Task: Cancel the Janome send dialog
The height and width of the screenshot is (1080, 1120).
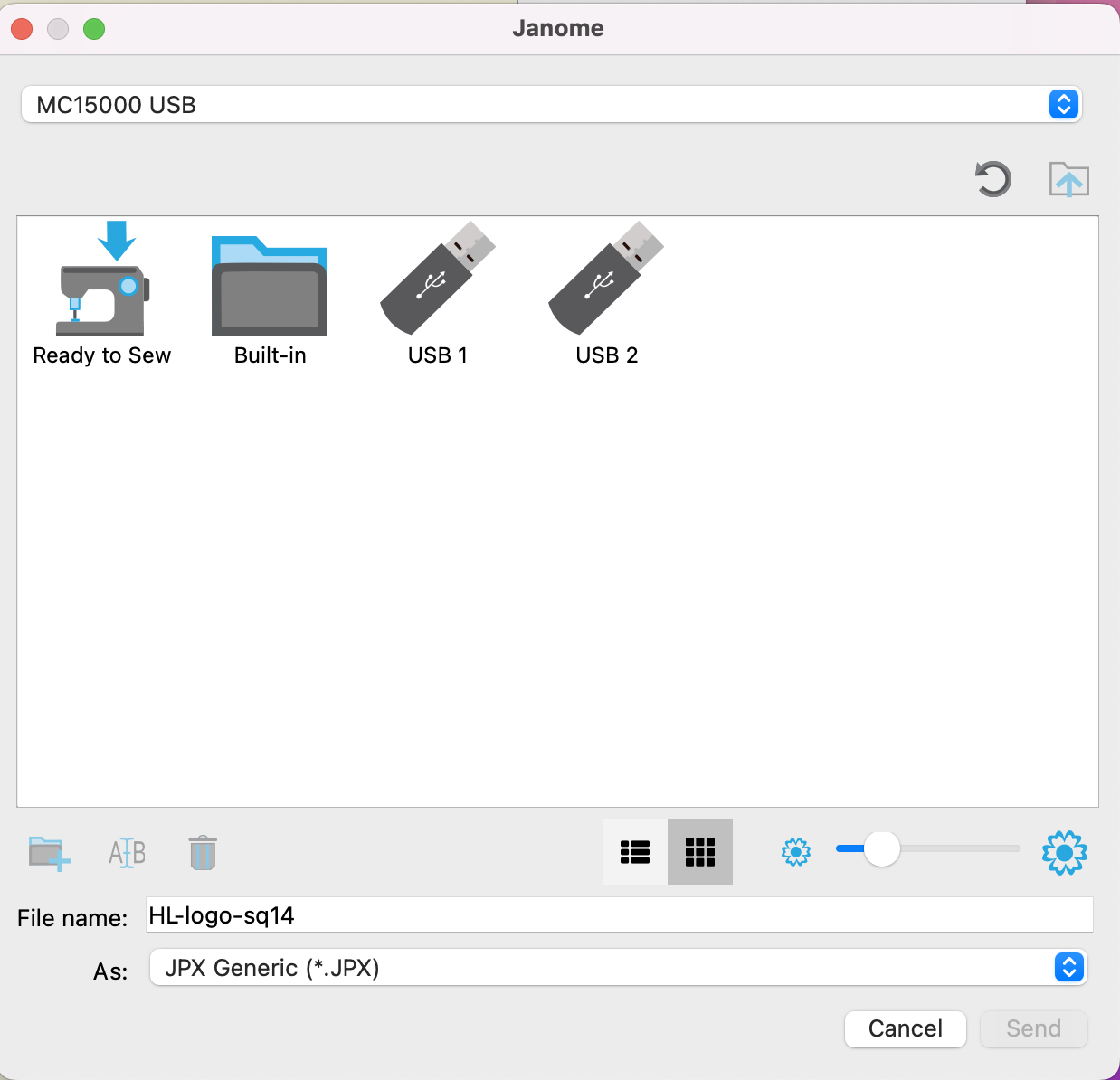Action: click(x=906, y=1028)
